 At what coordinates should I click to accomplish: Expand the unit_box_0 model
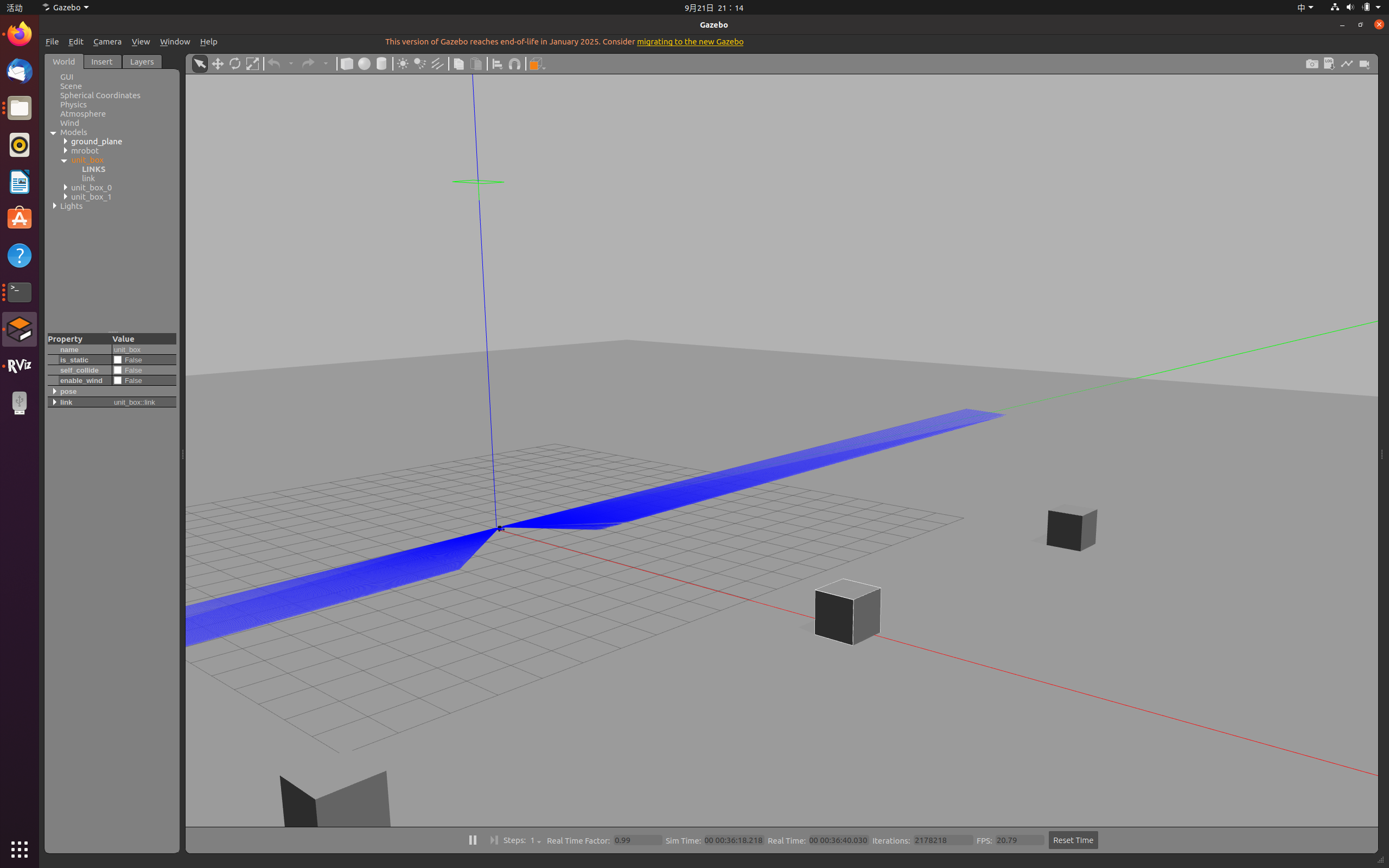click(66, 187)
